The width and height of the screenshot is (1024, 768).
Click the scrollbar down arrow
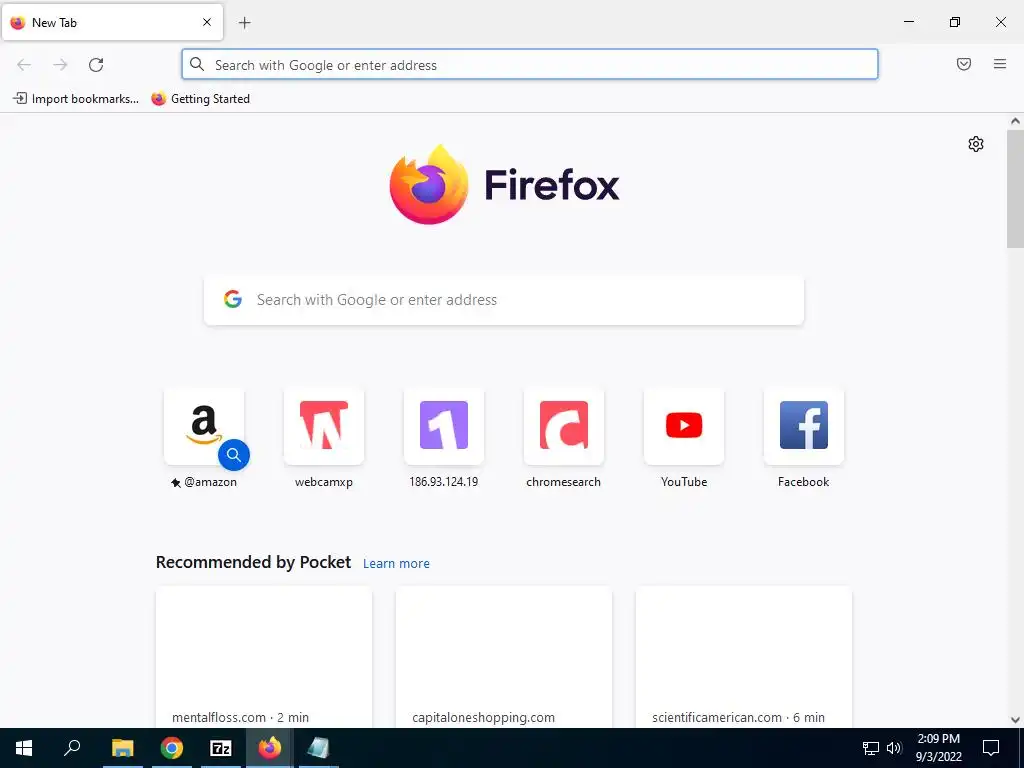[1015, 720]
